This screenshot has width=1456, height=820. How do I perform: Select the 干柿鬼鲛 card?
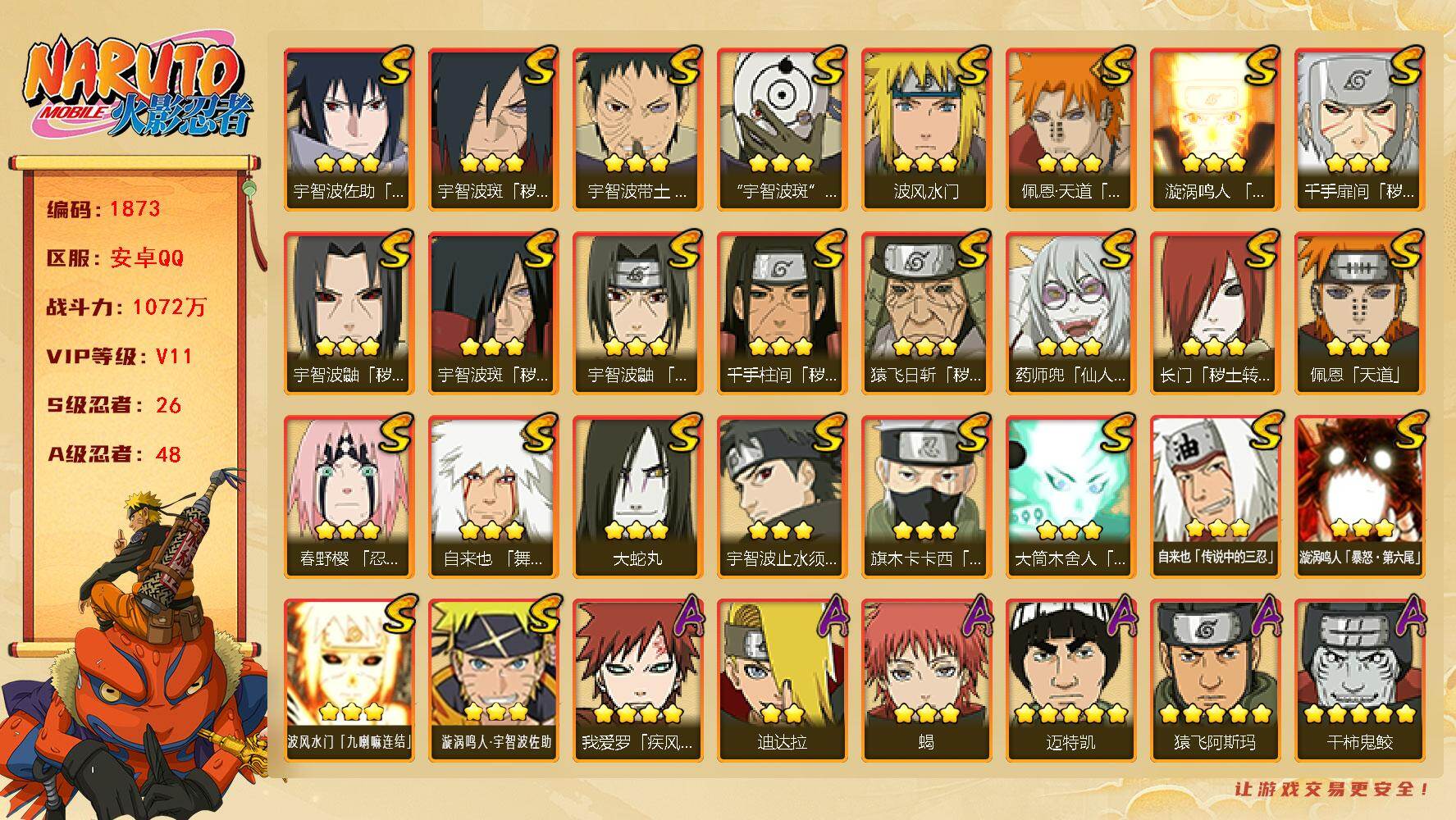1359,680
